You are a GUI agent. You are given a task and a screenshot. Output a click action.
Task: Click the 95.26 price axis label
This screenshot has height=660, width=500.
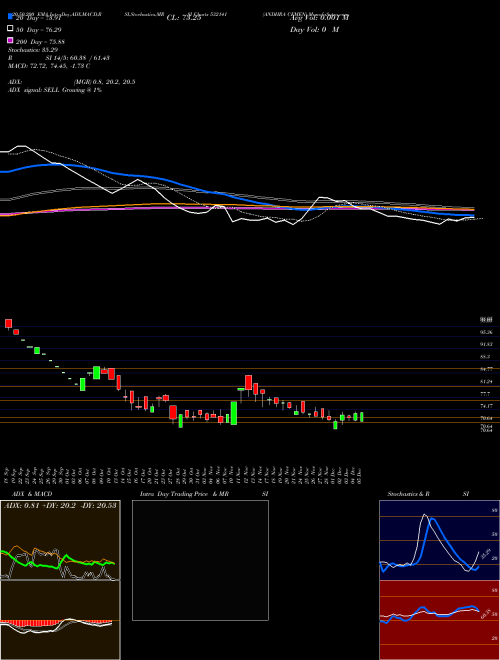pos(486,332)
